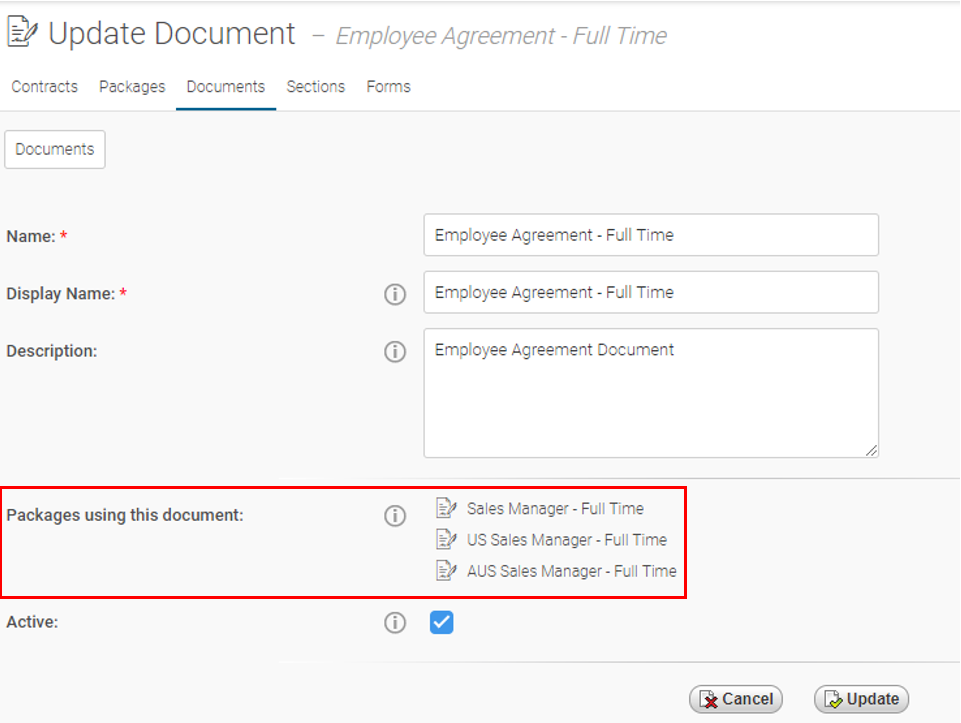
Task: Click info icon for Packages using this document
Action: tap(395, 516)
